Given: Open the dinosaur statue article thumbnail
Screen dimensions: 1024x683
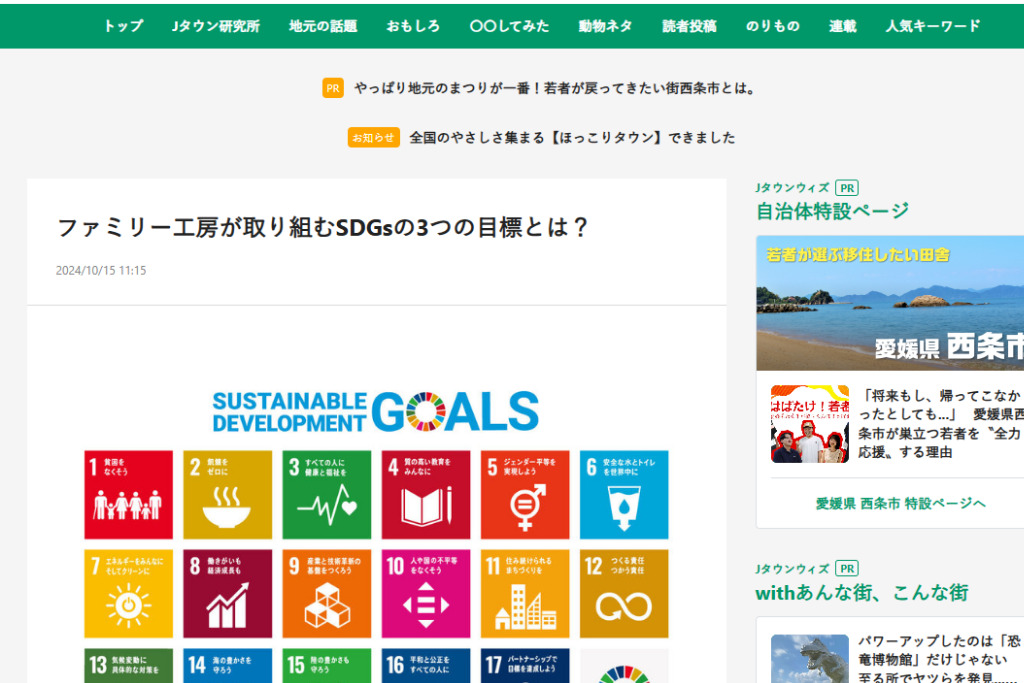Looking at the screenshot, I should pos(810,659).
